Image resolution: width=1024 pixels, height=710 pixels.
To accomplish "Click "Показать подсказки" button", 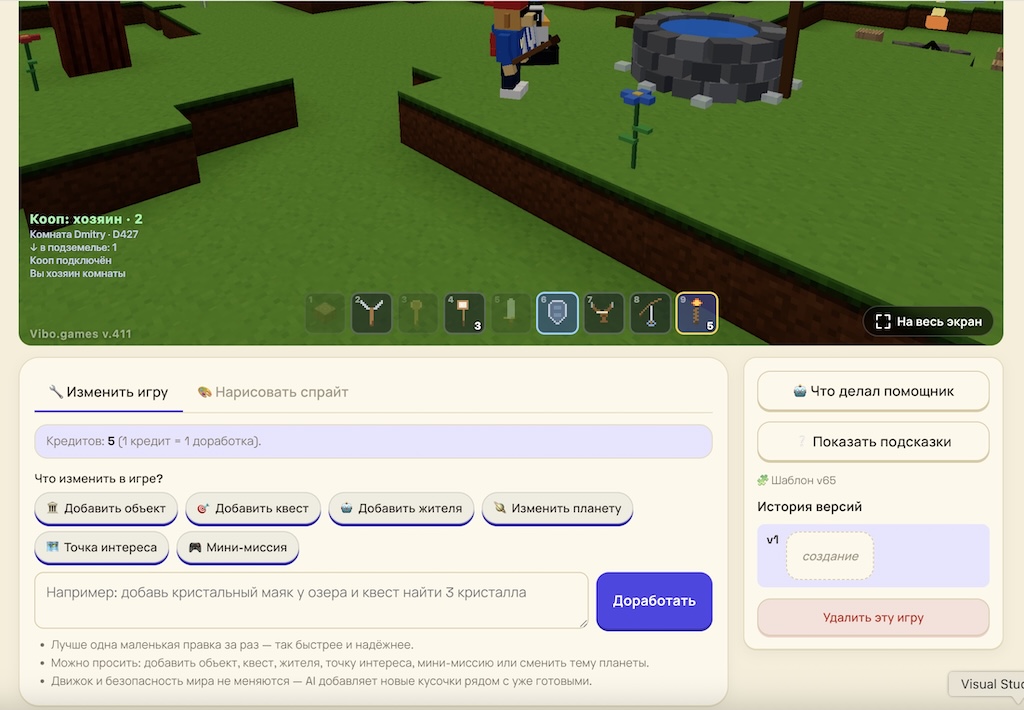I will [x=873, y=442].
